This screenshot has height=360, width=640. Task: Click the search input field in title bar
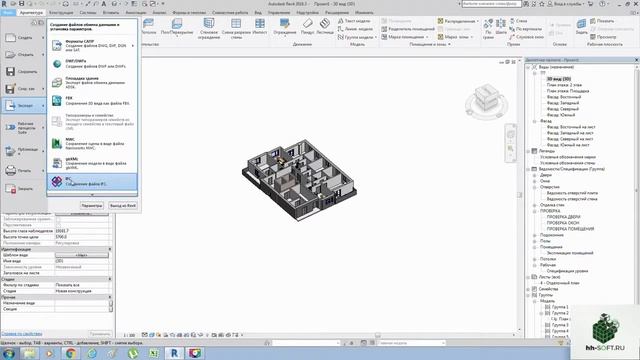click(491, 4)
